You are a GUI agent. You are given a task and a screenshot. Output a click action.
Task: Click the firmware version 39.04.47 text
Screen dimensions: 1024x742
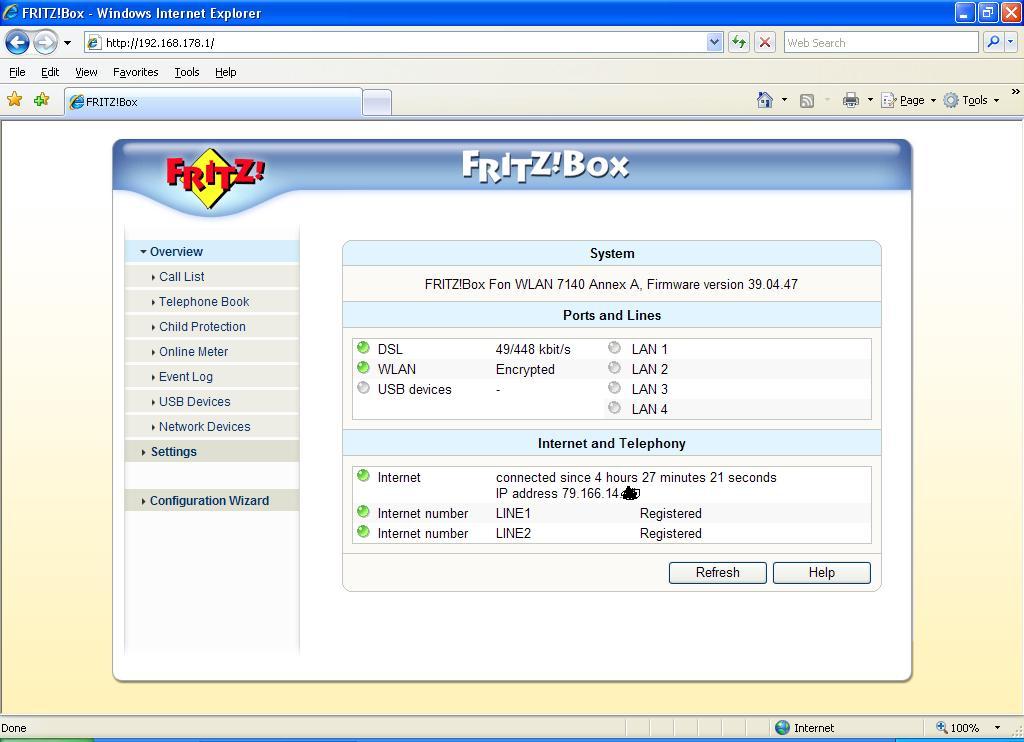point(722,285)
